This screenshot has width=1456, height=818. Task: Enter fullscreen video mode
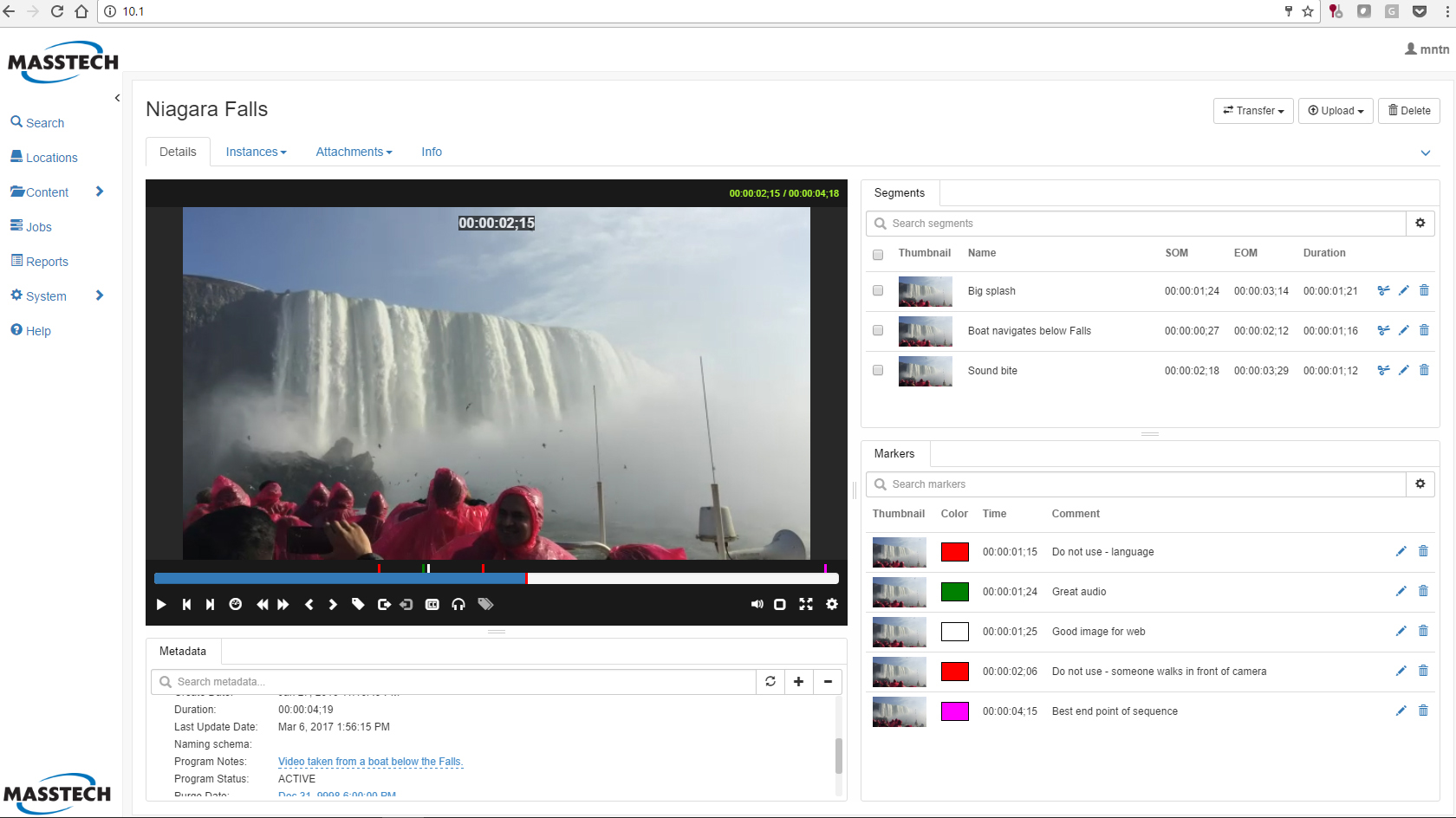(x=806, y=604)
